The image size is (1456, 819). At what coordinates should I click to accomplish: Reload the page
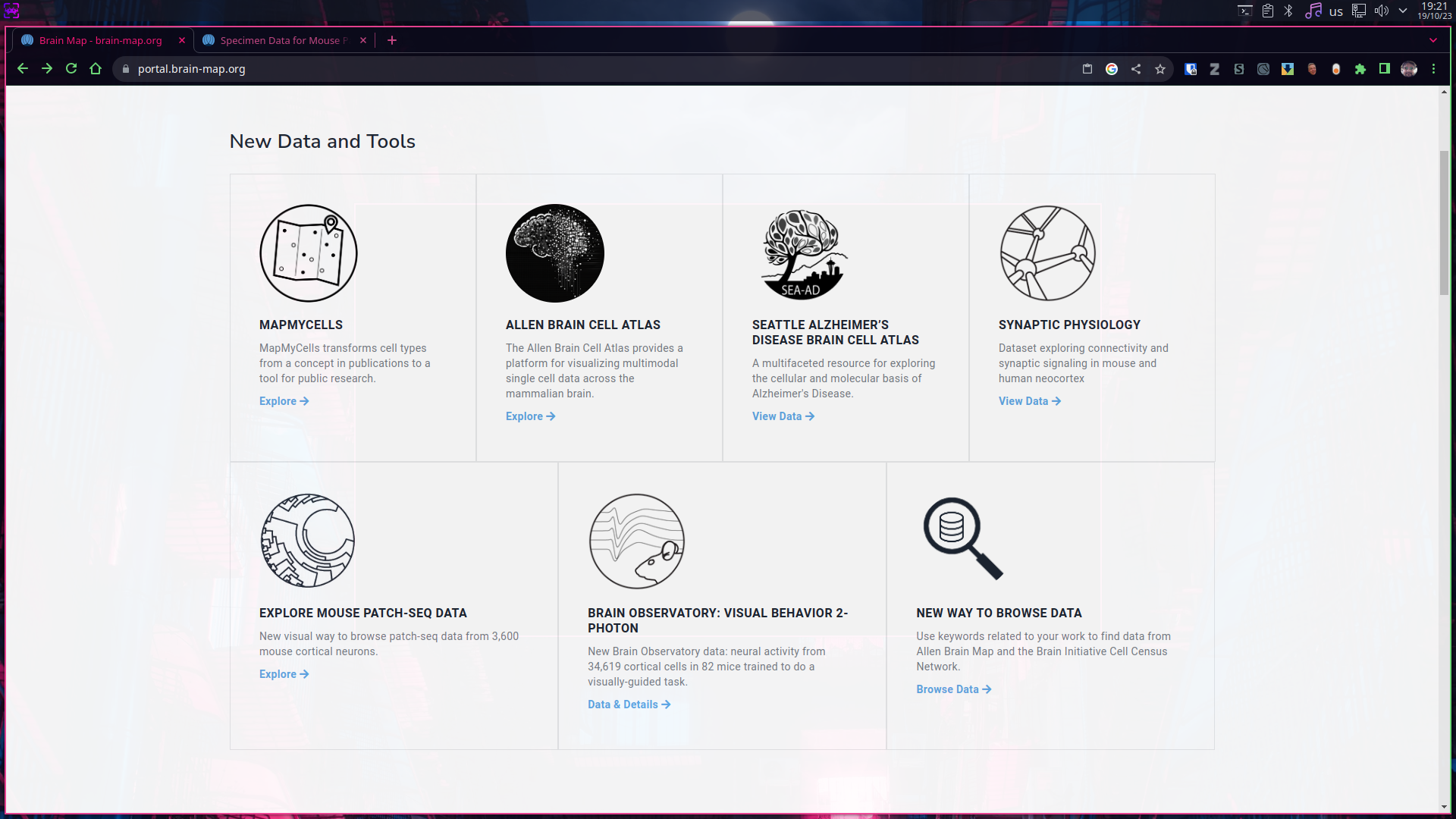click(71, 69)
